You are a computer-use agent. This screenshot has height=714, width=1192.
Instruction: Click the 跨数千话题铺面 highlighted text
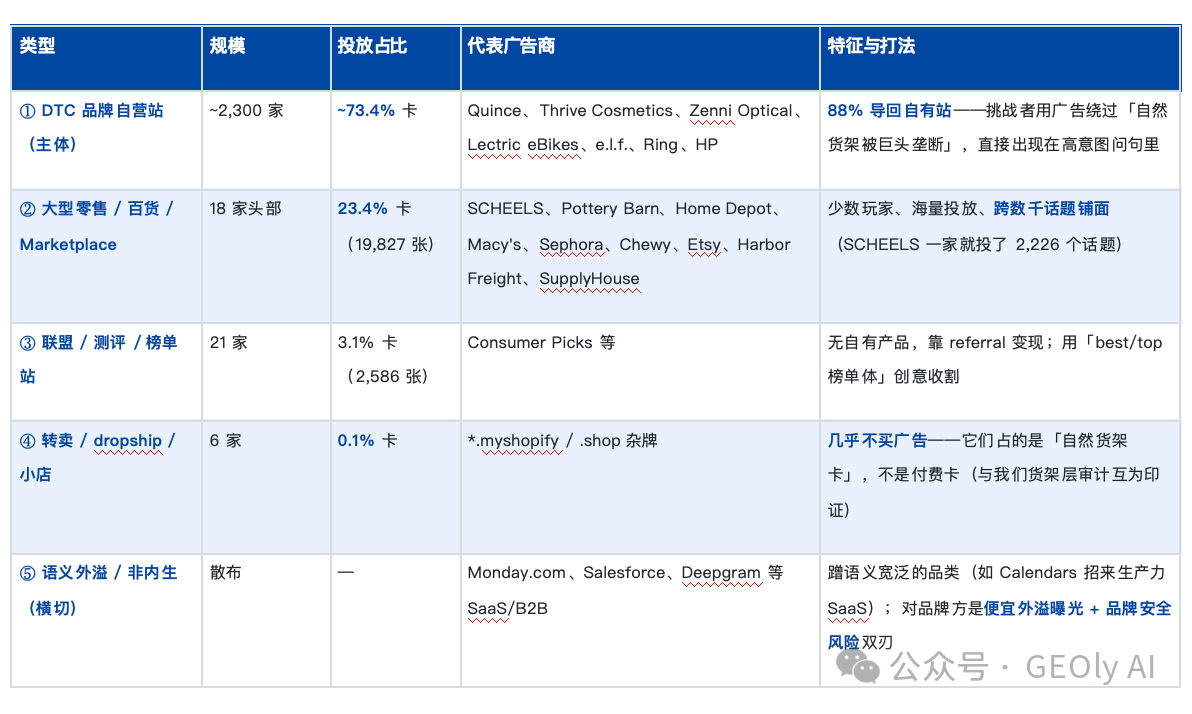pyautogui.click(x=1051, y=208)
